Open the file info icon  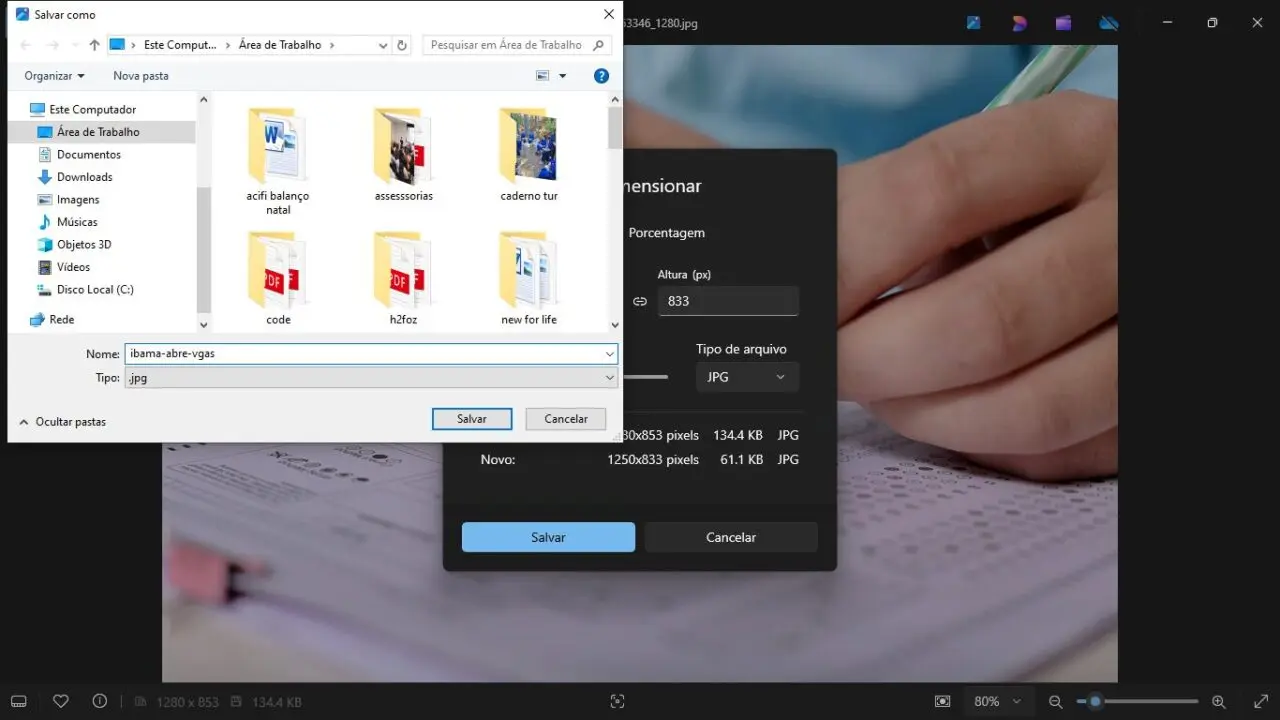point(100,701)
